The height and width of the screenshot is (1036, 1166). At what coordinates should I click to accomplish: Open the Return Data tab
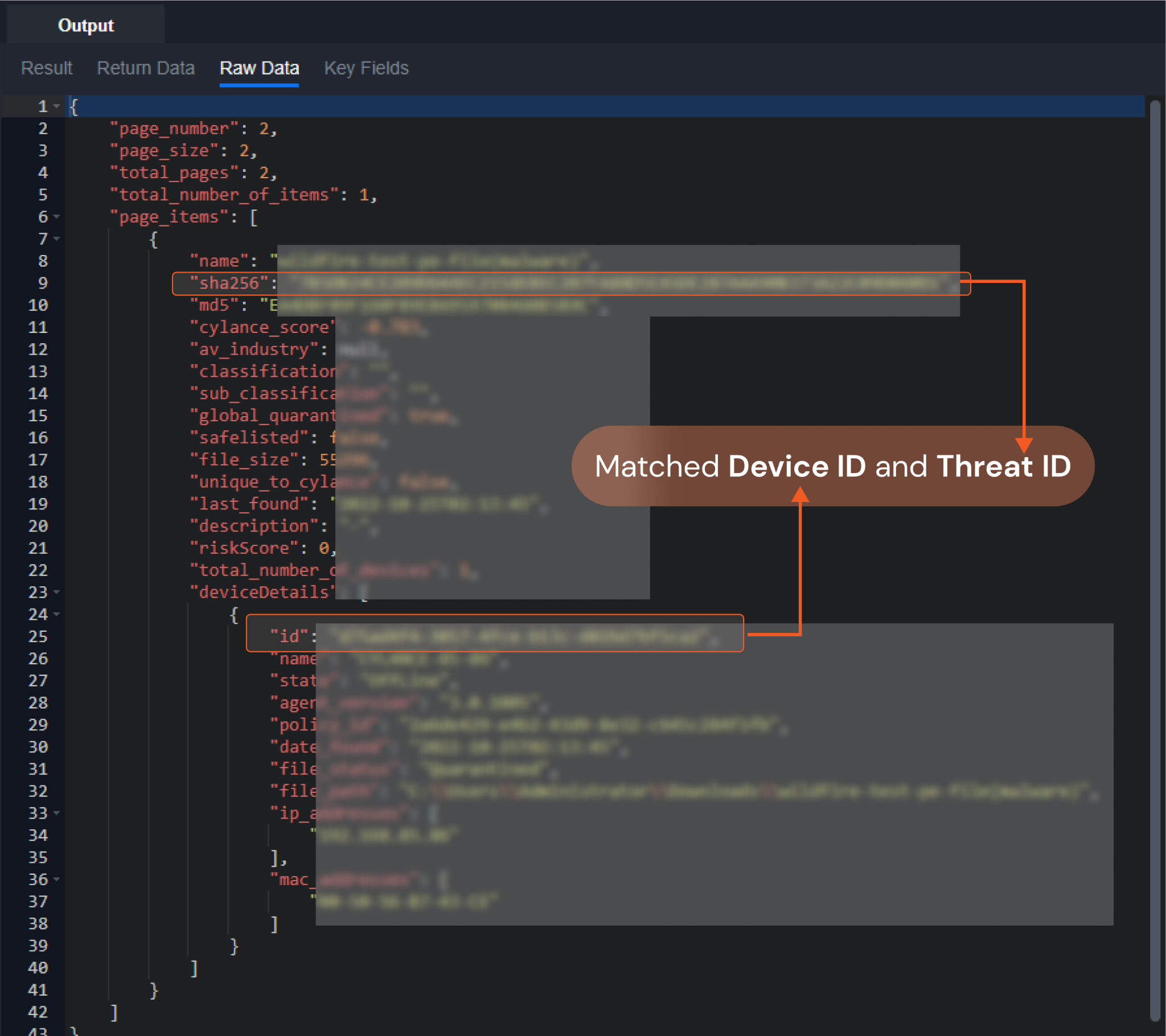(x=145, y=68)
